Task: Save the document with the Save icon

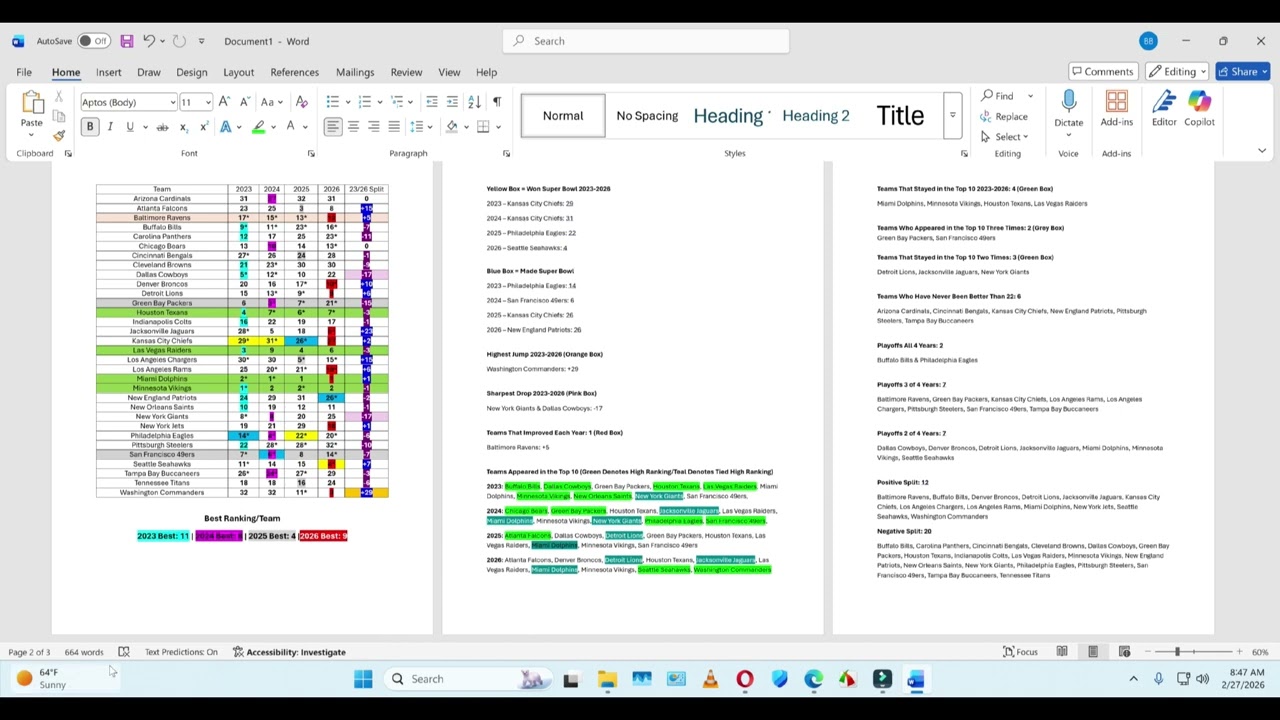Action: coord(127,41)
